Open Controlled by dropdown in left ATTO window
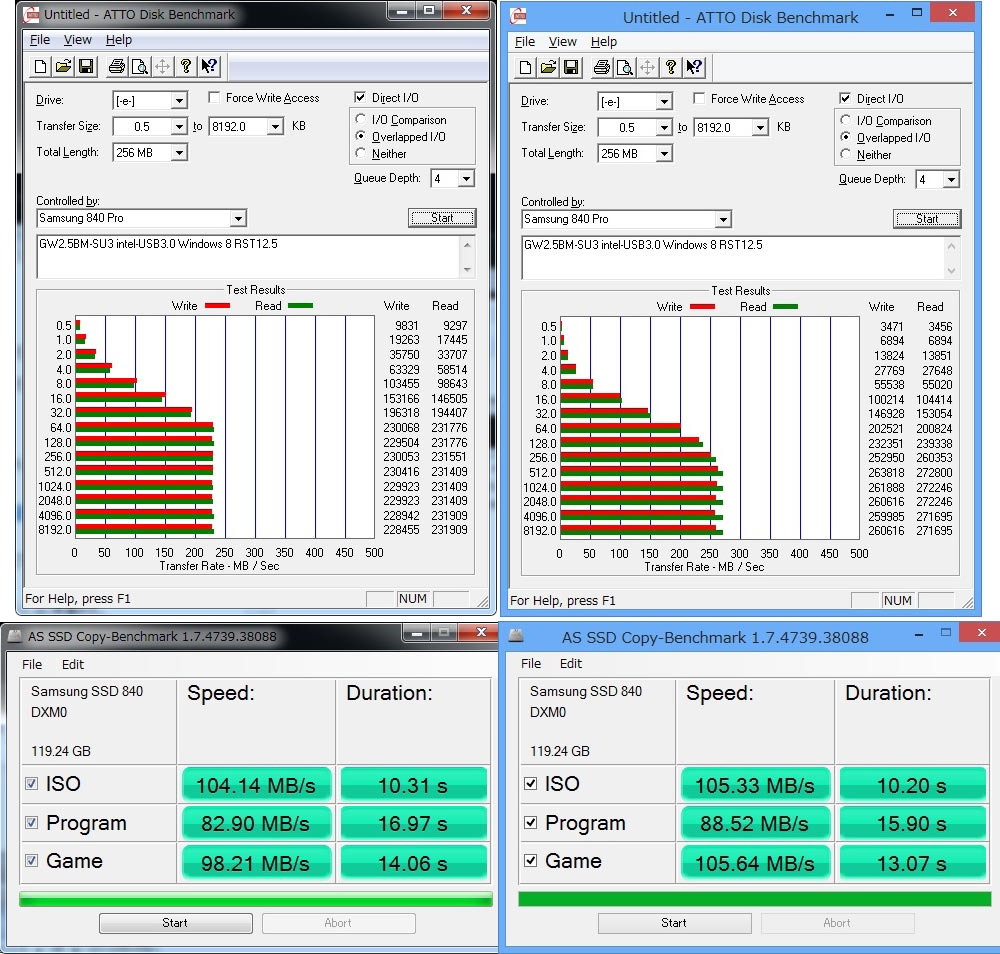This screenshot has width=1000, height=954. (x=238, y=218)
